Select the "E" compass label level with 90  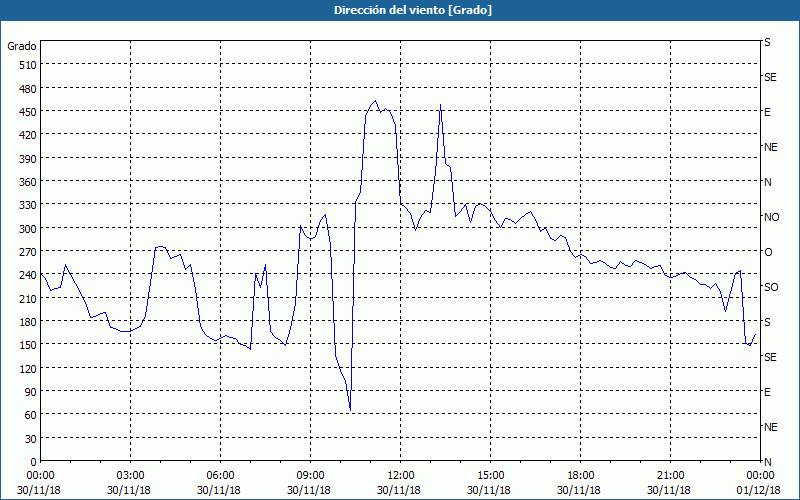click(x=767, y=392)
